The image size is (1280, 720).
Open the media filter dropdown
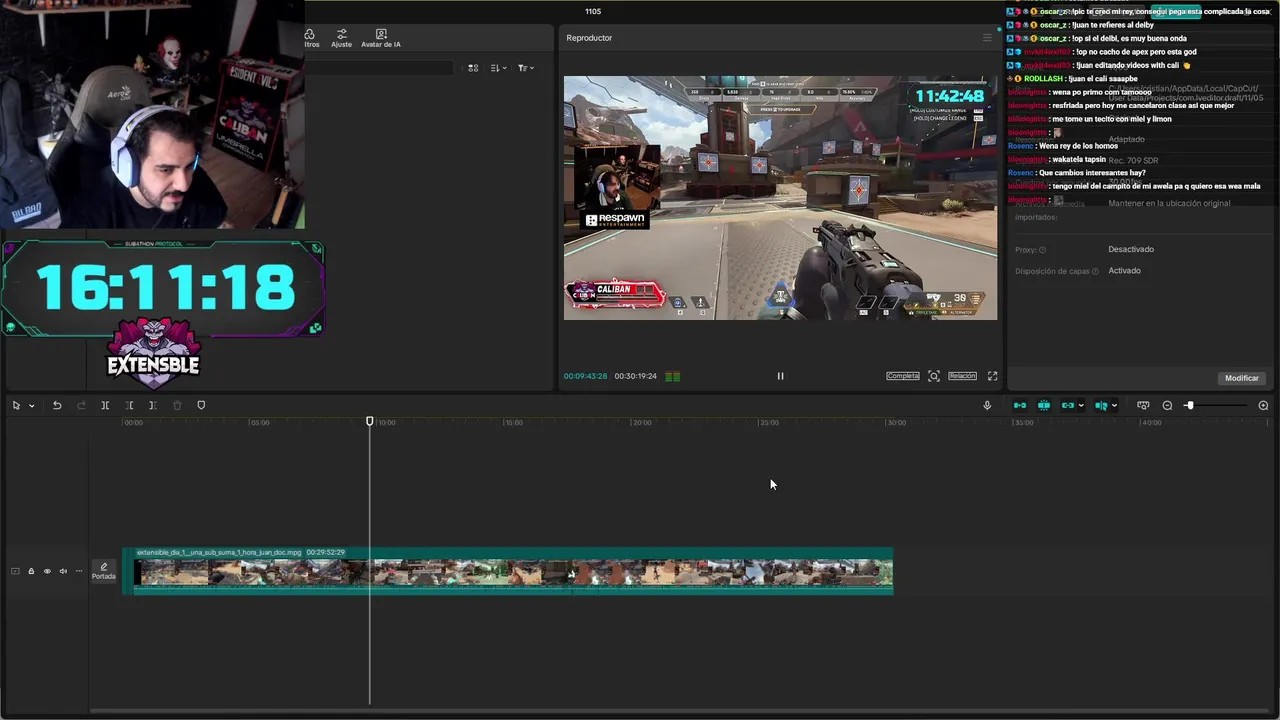click(x=526, y=68)
